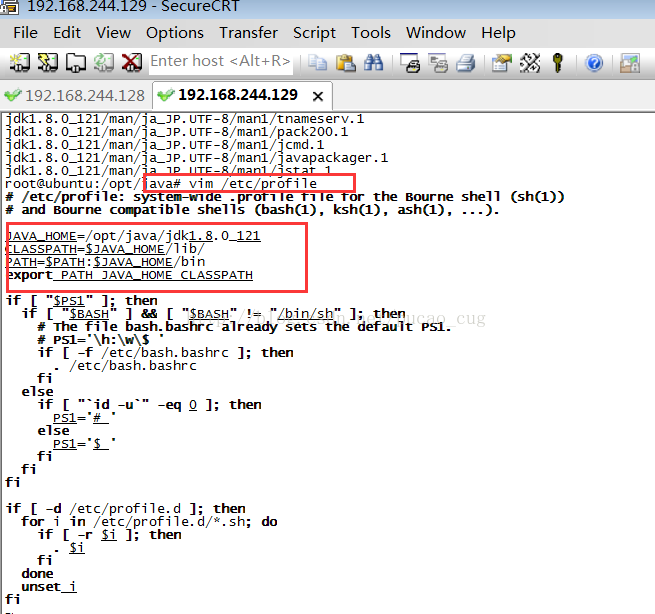Viewport: 655px width, 614px height.
Task: Disconnect the session with the red X icon
Action: 131,63
